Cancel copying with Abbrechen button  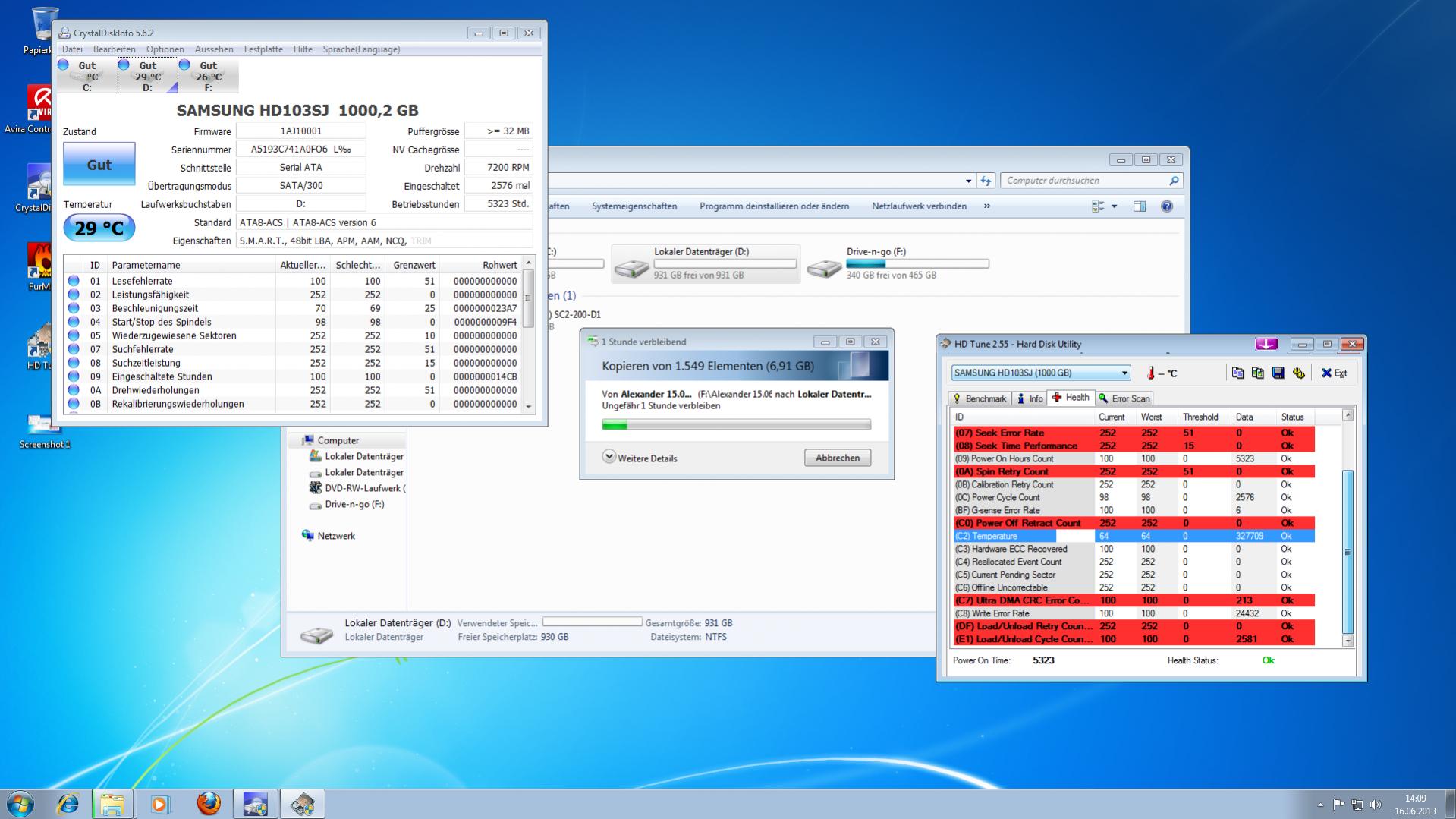(838, 458)
